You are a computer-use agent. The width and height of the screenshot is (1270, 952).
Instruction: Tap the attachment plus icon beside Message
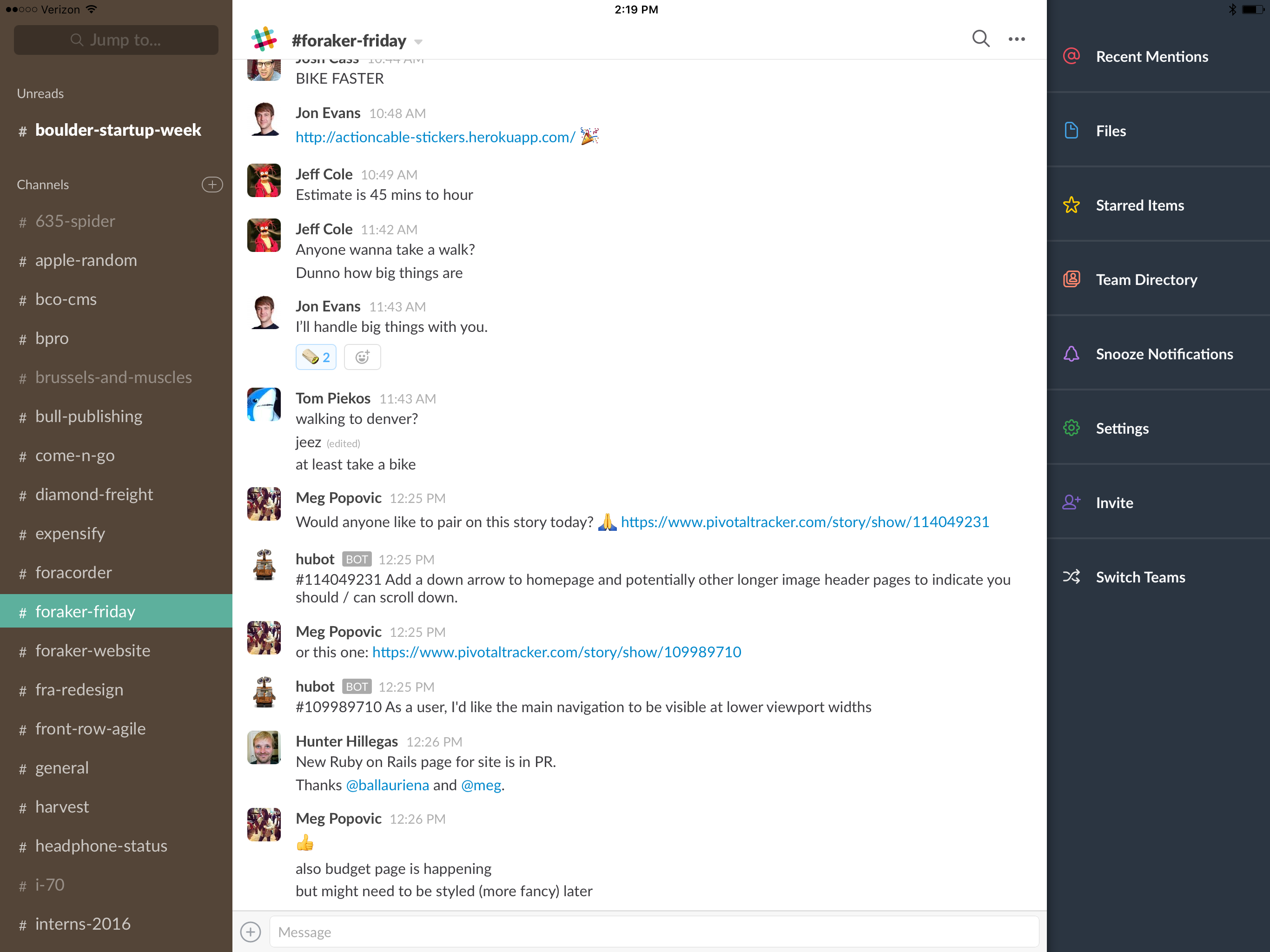point(250,932)
